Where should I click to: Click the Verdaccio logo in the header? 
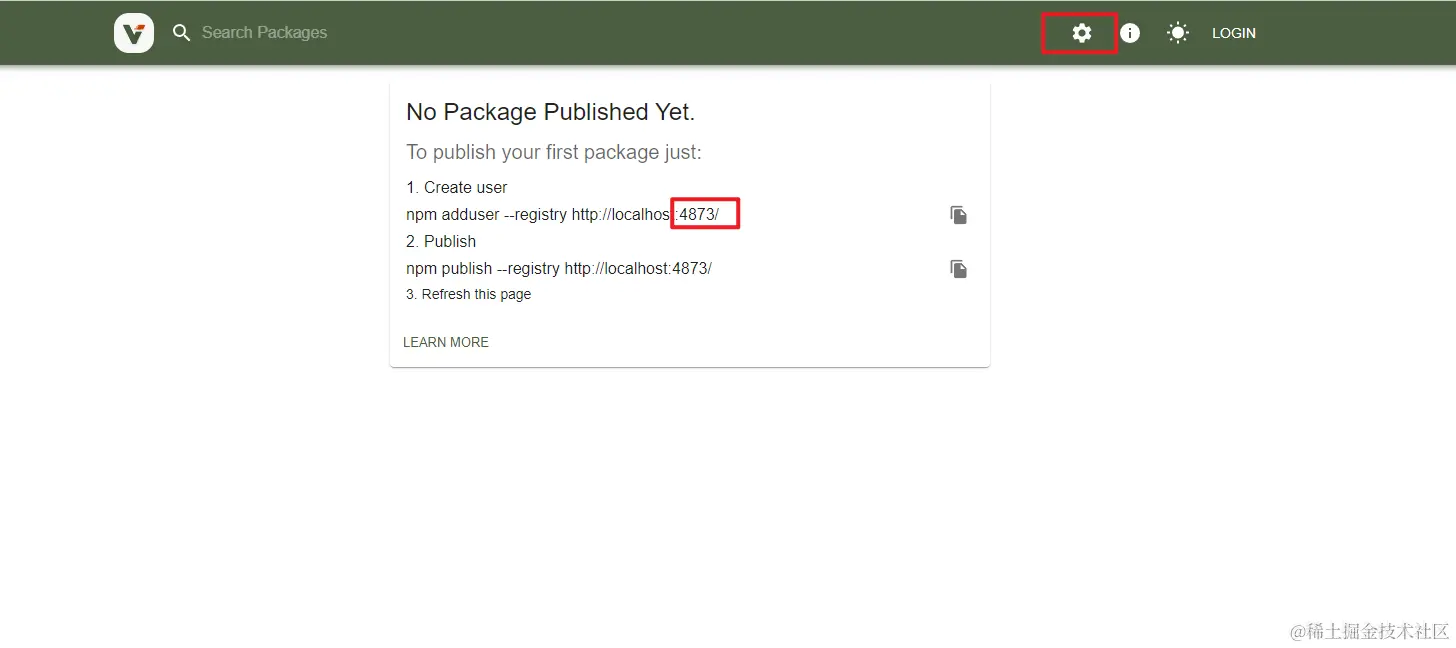coord(134,33)
